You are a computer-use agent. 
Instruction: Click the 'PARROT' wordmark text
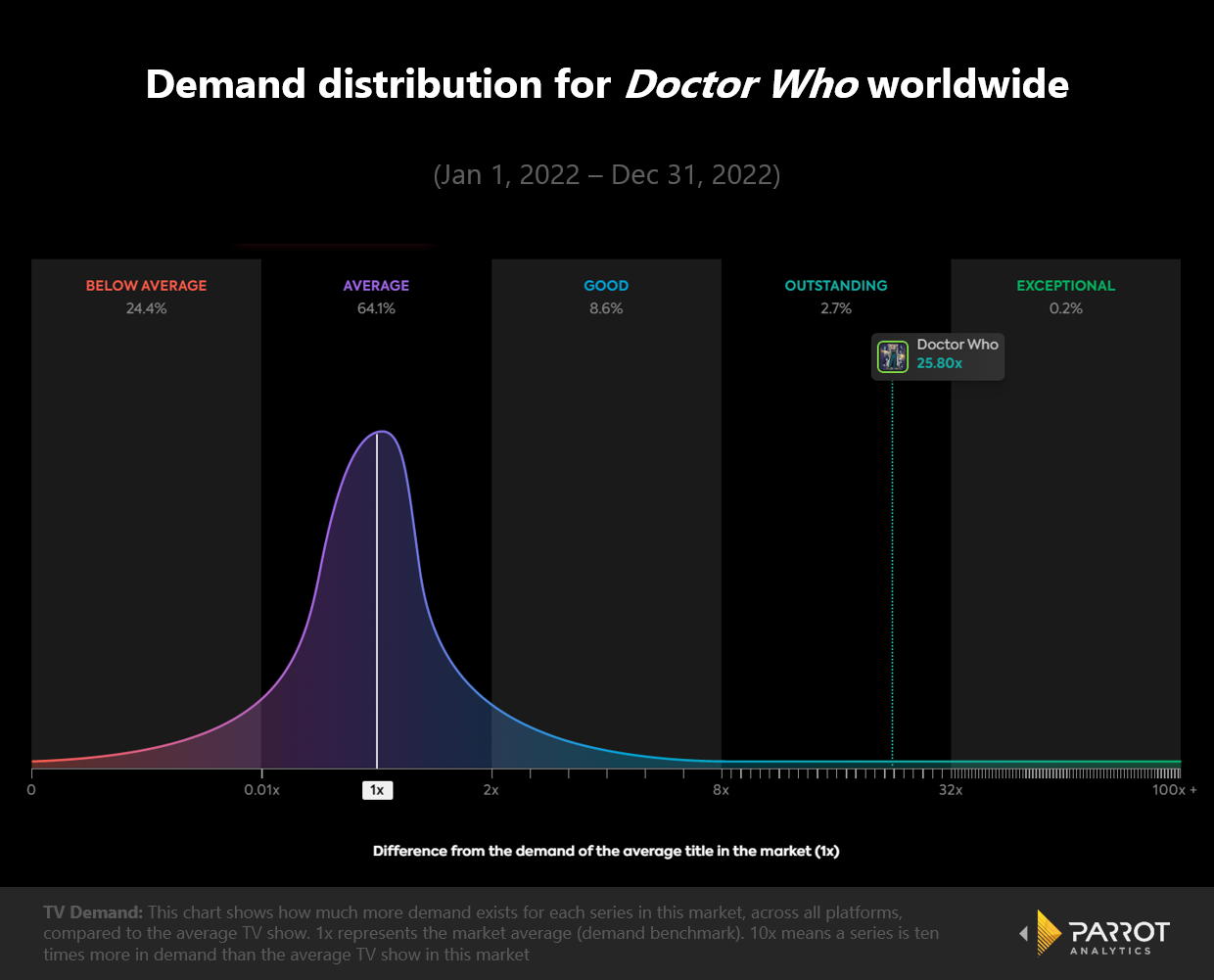[1119, 931]
